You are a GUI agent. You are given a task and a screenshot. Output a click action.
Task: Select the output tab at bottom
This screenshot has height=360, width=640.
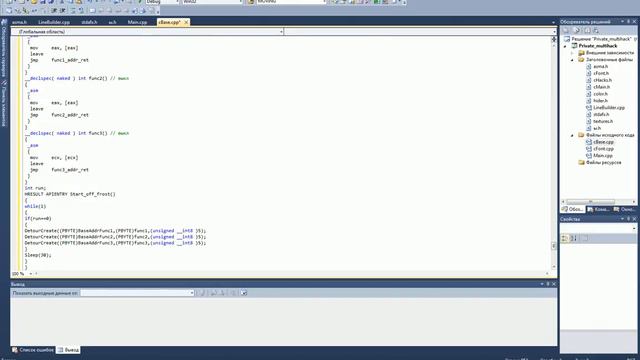pos(68,350)
